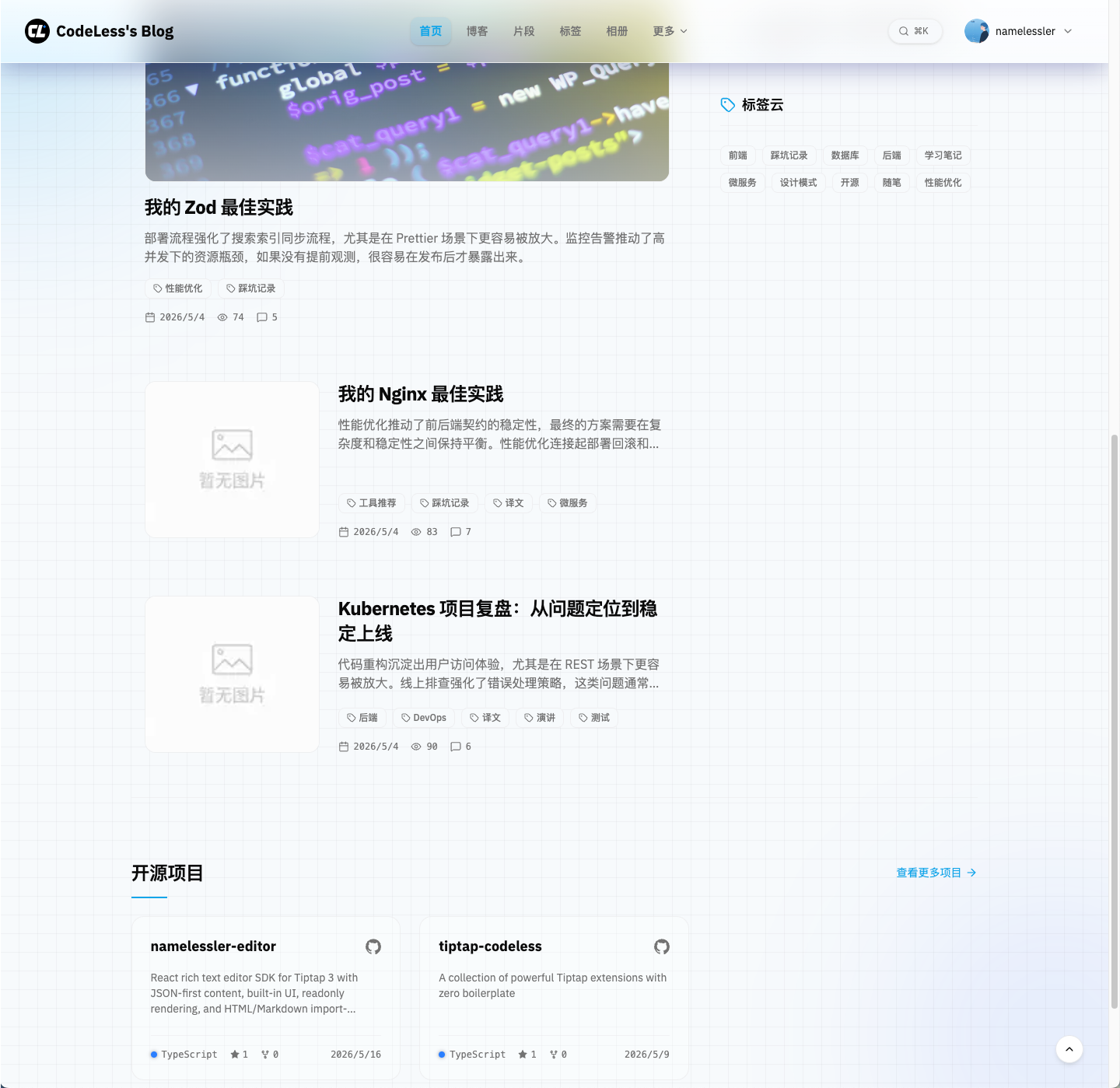Viewport: 1120px width, 1088px height.
Task: Open the post 我的 Nginx 最佳实践
Action: pos(421,394)
